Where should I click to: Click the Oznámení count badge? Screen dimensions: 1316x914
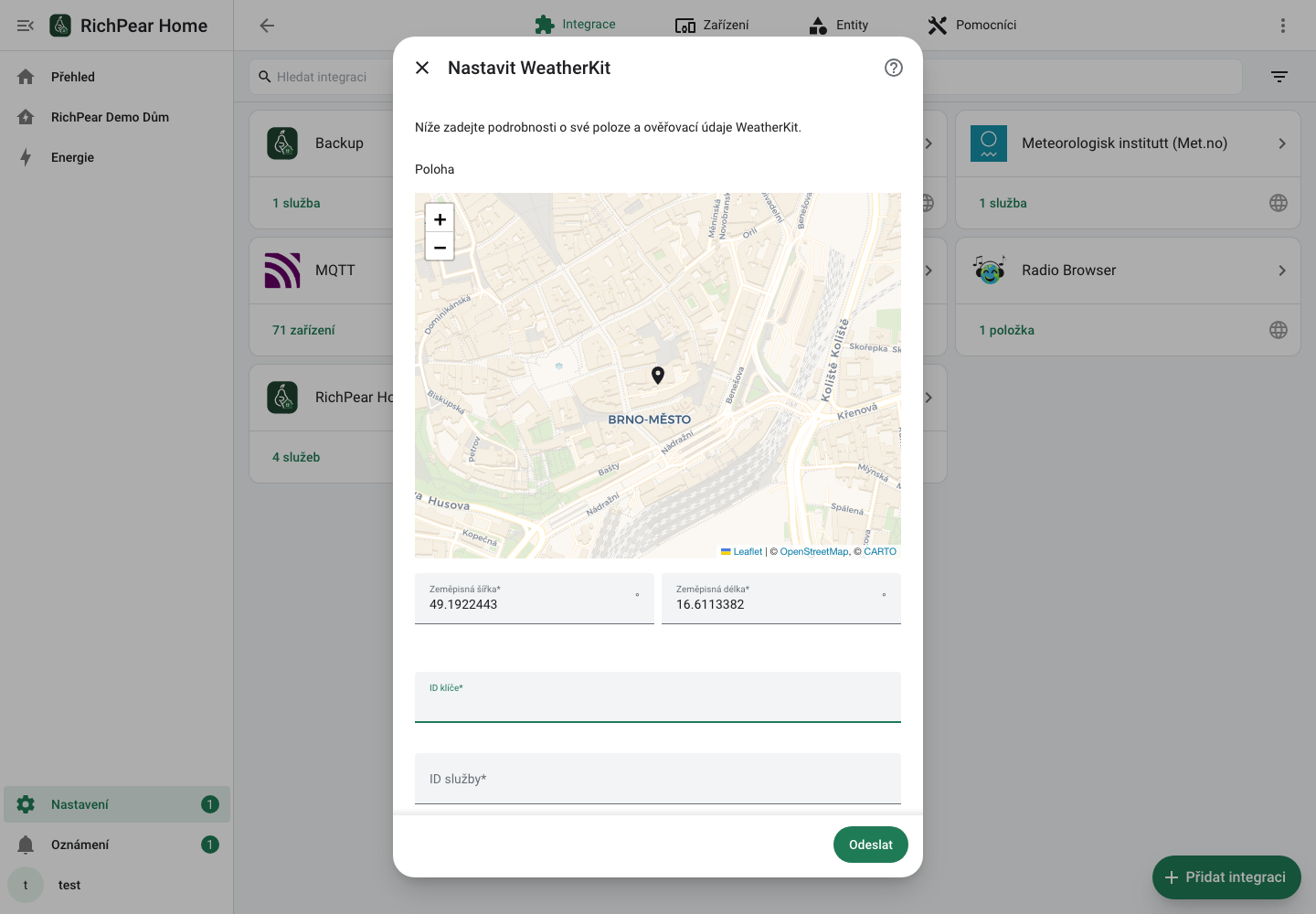(x=210, y=845)
